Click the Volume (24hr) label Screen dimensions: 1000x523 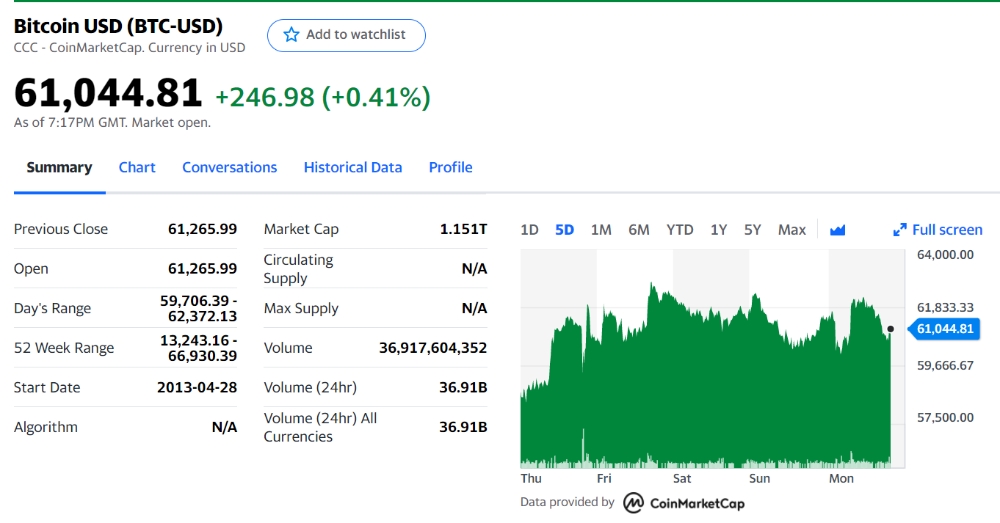(x=310, y=387)
